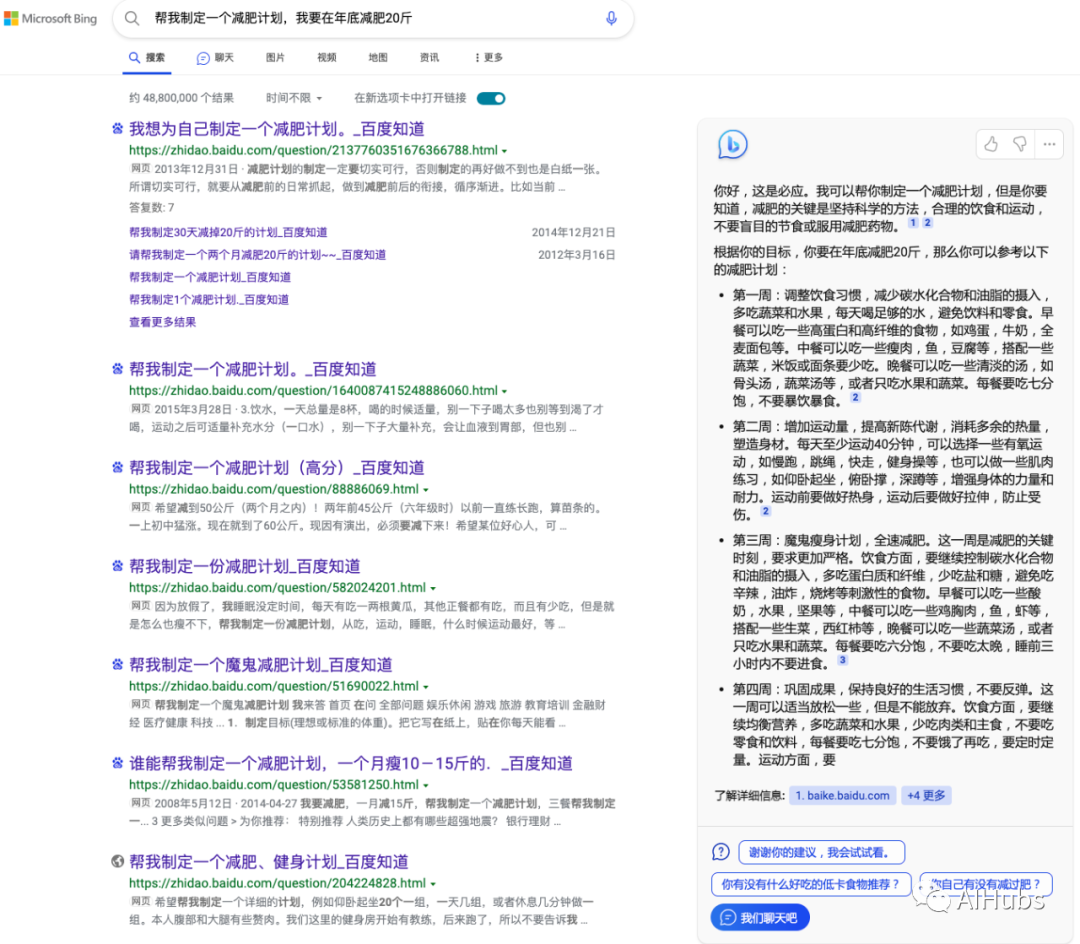Open the 时间不限 time filter dropdown
1080x944 pixels.
294,98
